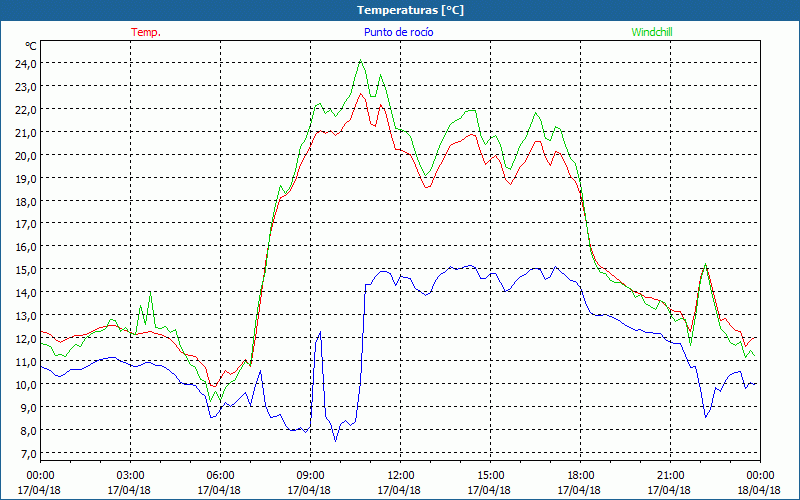The width and height of the screenshot is (800, 500).
Task: Click the 23,0 y-axis value
Action: 26,87
